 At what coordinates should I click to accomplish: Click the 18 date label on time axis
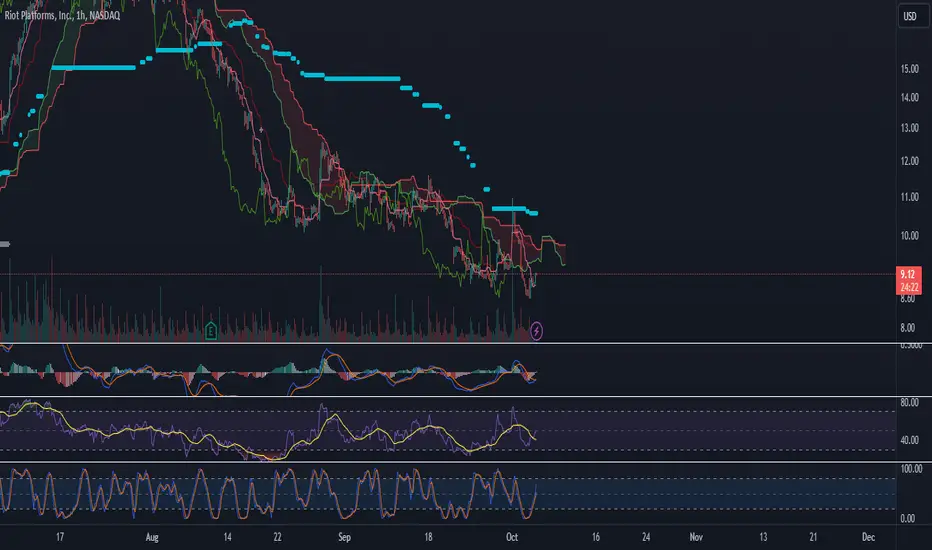click(428, 538)
